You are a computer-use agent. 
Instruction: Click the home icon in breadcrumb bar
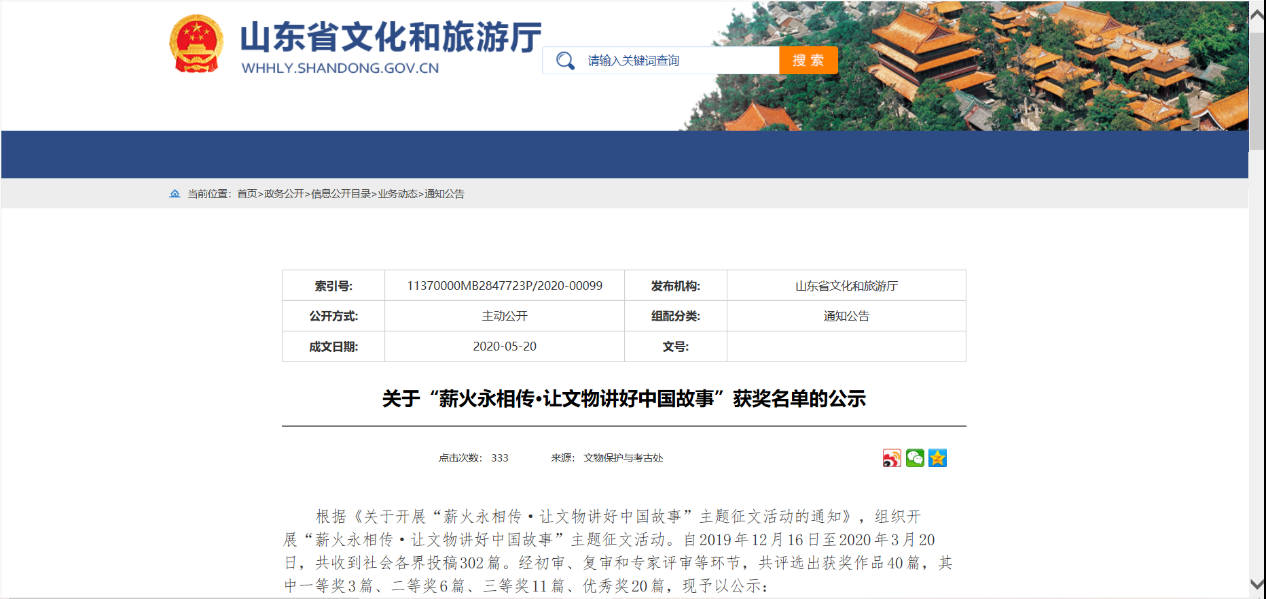[x=175, y=194]
